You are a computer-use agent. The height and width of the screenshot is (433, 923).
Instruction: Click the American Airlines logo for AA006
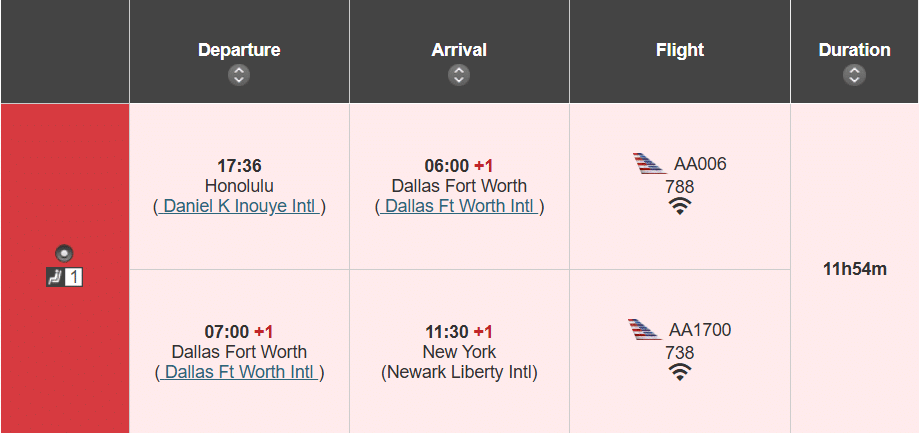pos(650,164)
